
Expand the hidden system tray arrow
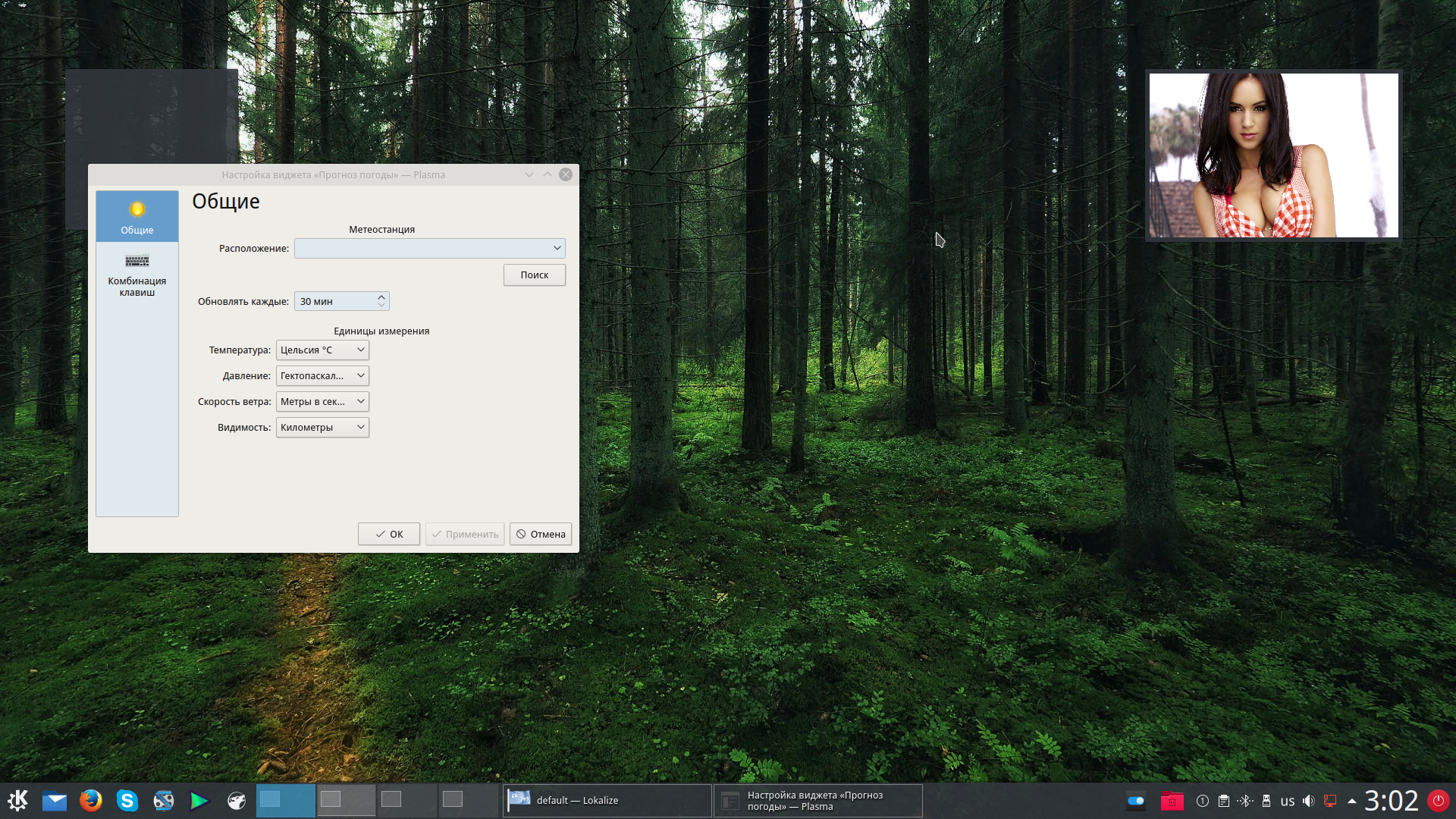coord(1351,801)
